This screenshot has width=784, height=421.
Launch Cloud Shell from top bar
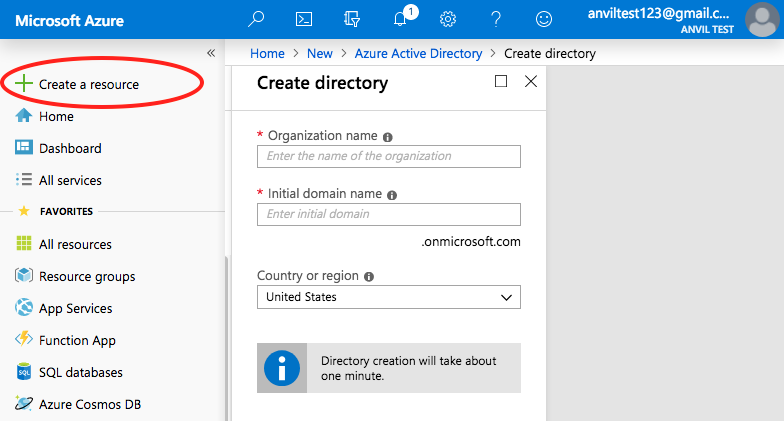pyautogui.click(x=304, y=19)
